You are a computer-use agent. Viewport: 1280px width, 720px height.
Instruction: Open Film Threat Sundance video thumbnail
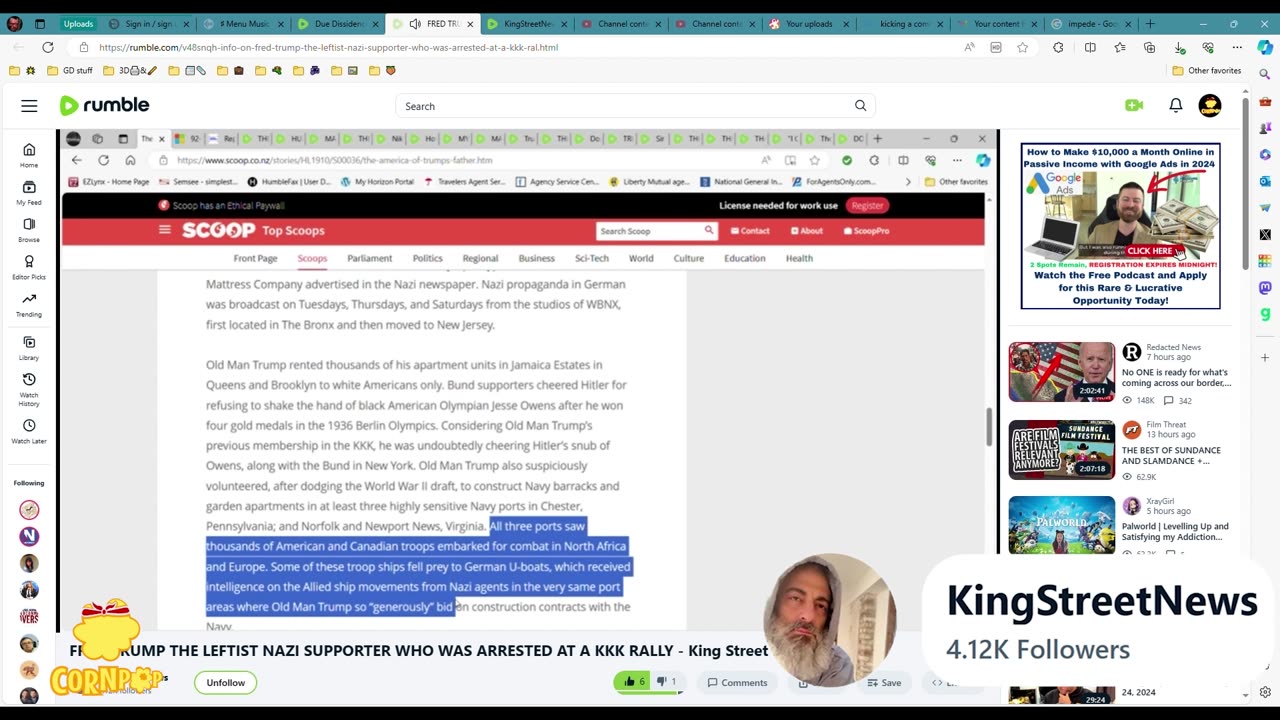tap(1061, 449)
